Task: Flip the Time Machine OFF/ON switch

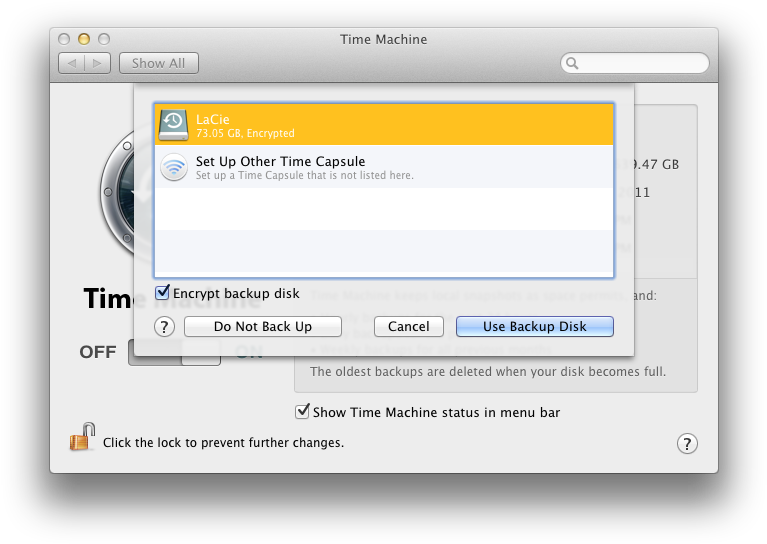Action: pos(174,352)
